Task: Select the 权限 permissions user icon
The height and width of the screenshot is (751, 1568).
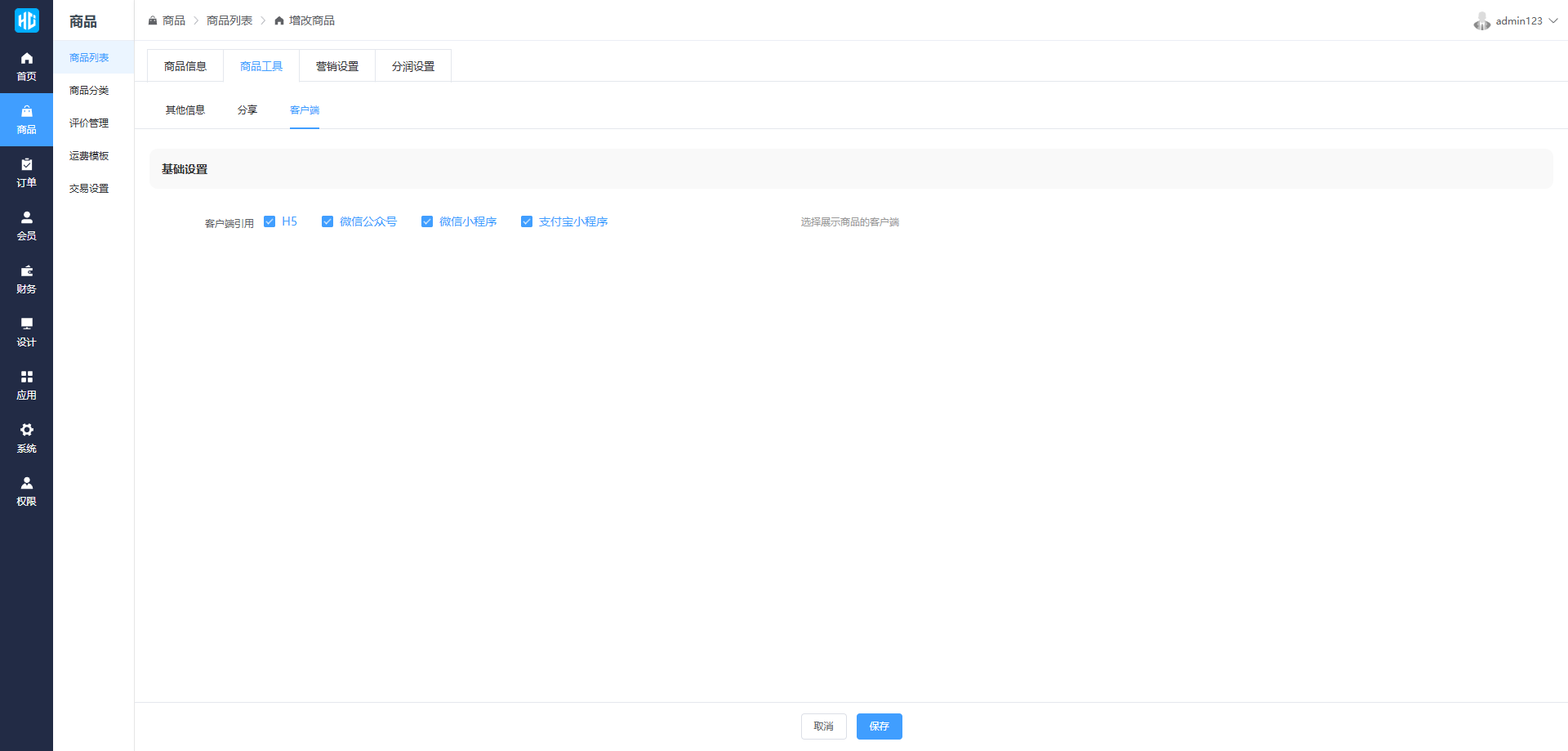Action: [26, 484]
